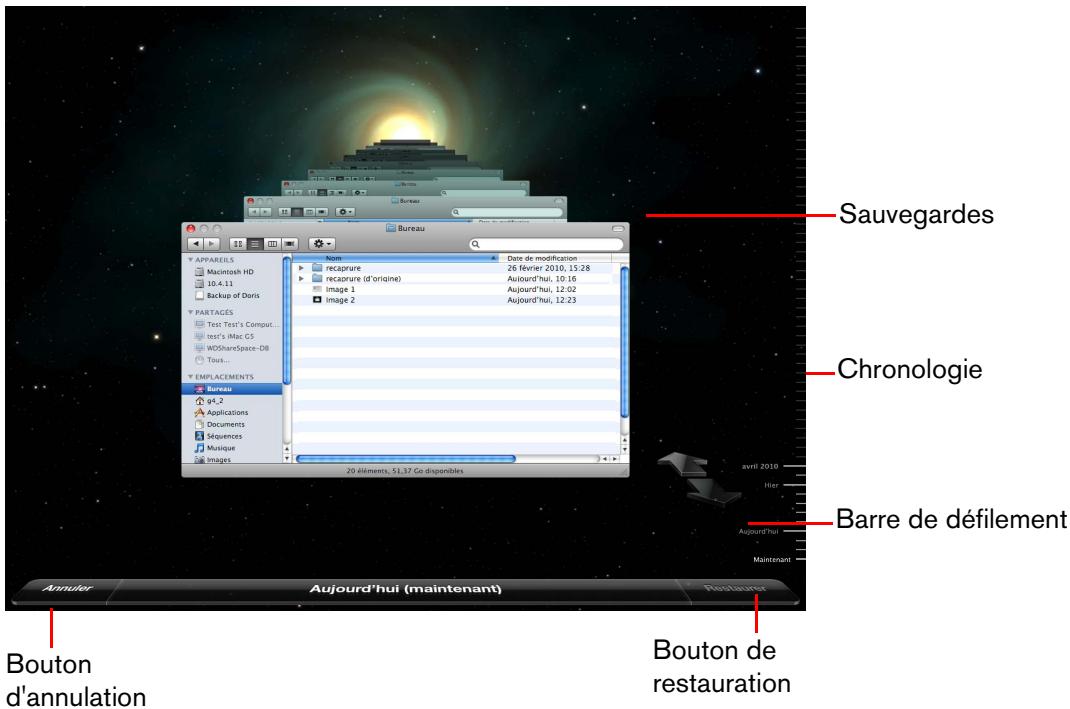This screenshot has width=1070, height=709.
Task: Jump to Aujourd'hui on the timeline
Action: point(758,531)
